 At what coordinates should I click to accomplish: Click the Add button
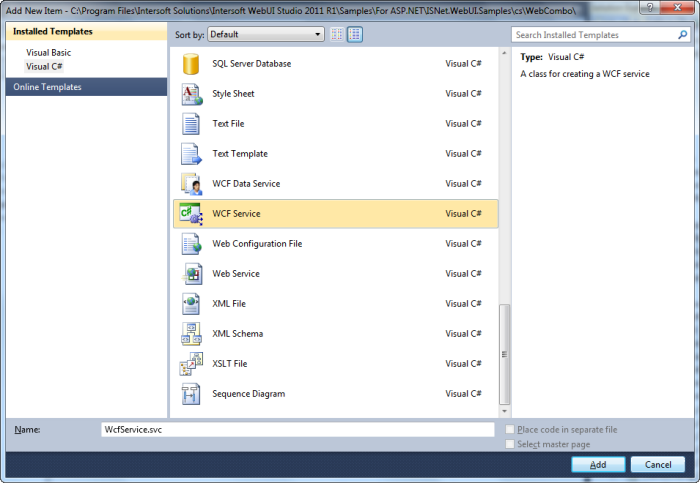pyautogui.click(x=598, y=465)
